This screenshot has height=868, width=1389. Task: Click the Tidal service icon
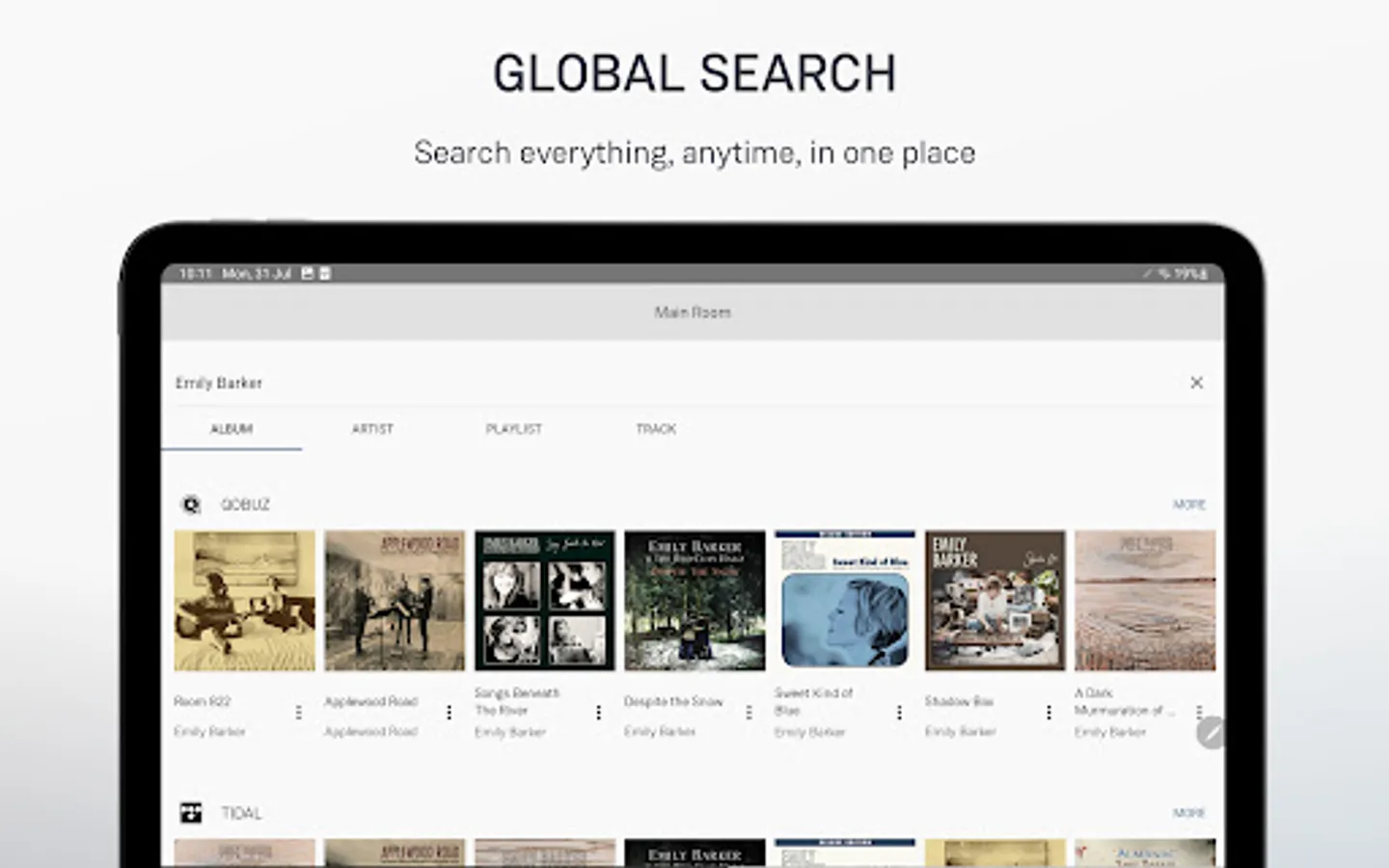191,813
